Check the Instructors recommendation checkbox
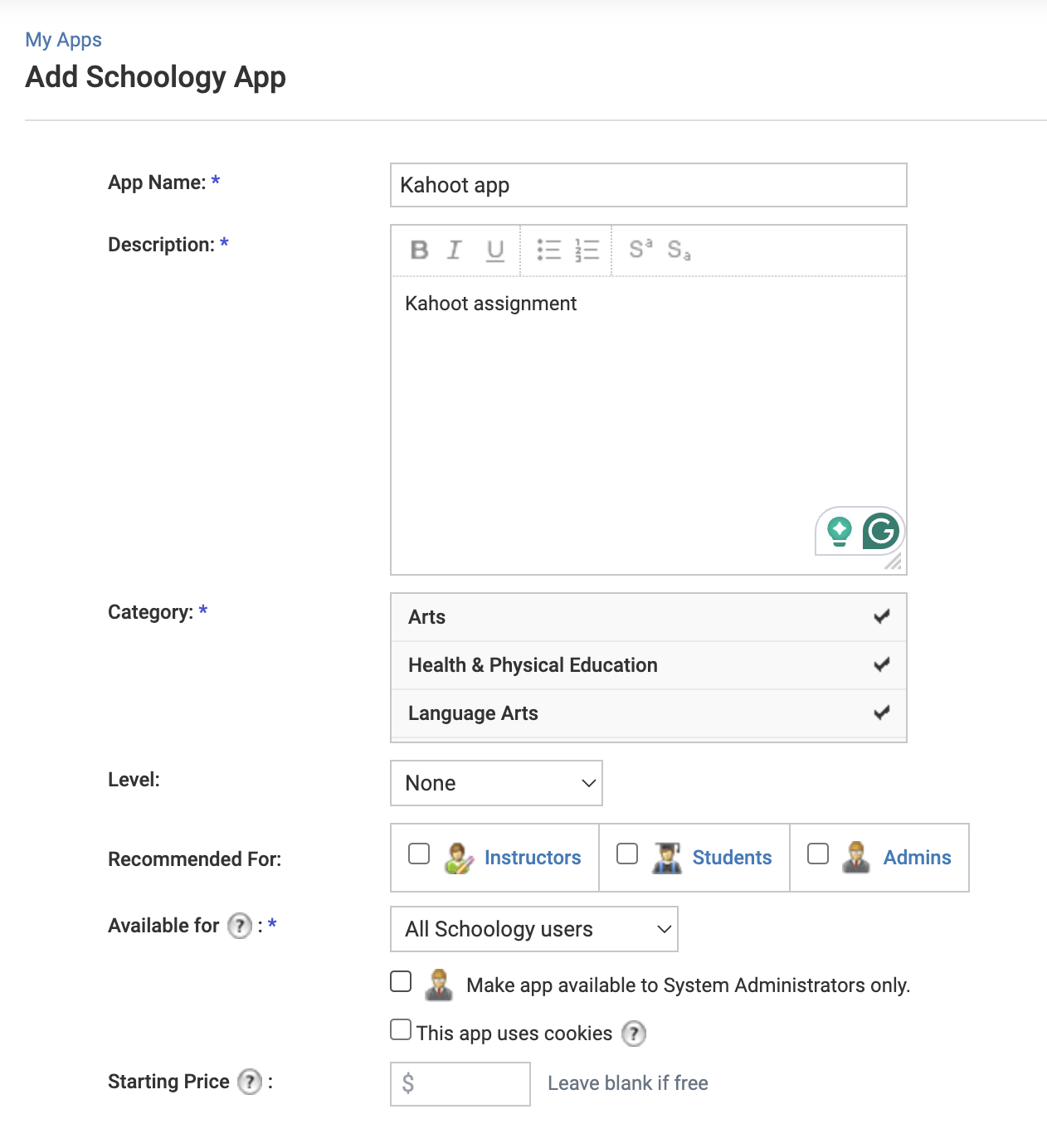The image size is (1047, 1148). (x=418, y=854)
